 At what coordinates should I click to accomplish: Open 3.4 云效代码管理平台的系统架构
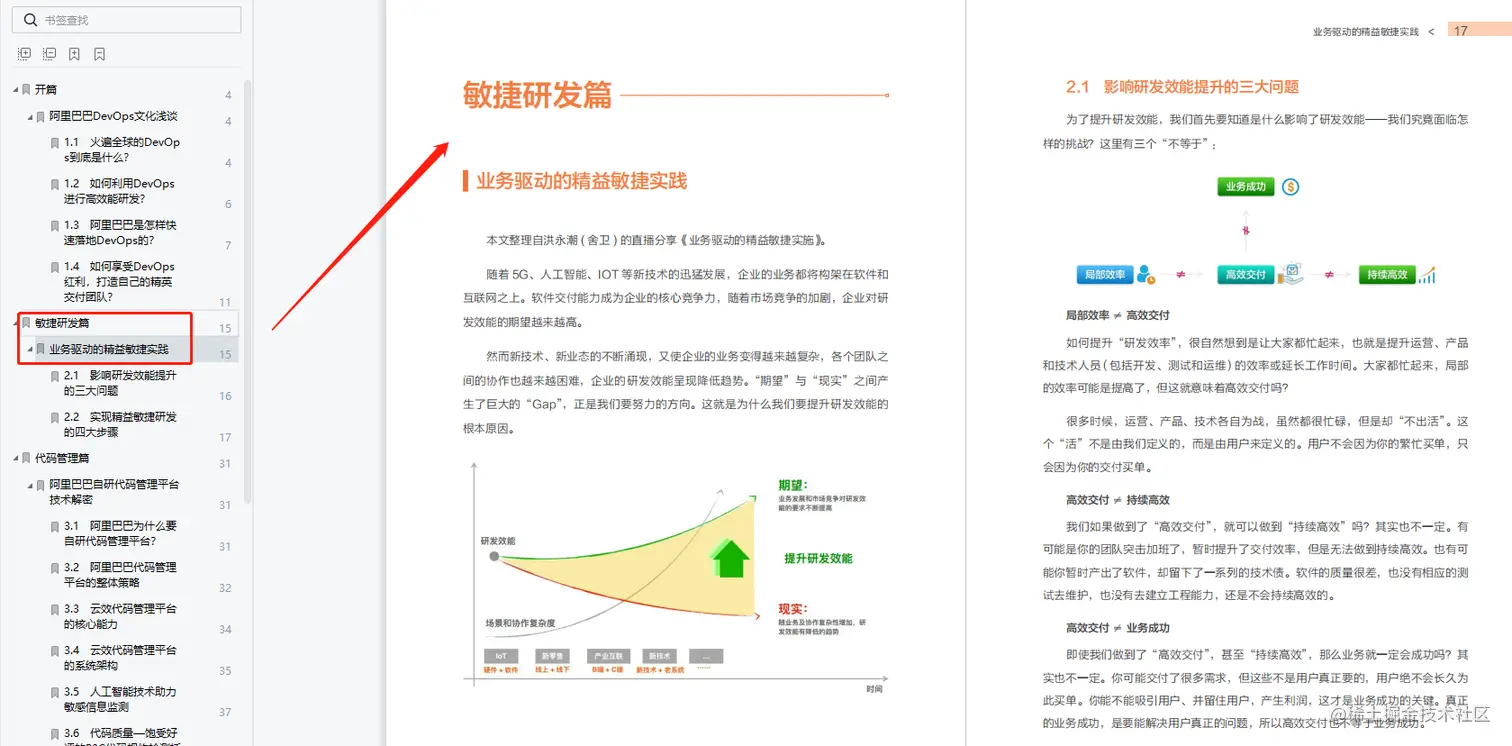point(117,658)
